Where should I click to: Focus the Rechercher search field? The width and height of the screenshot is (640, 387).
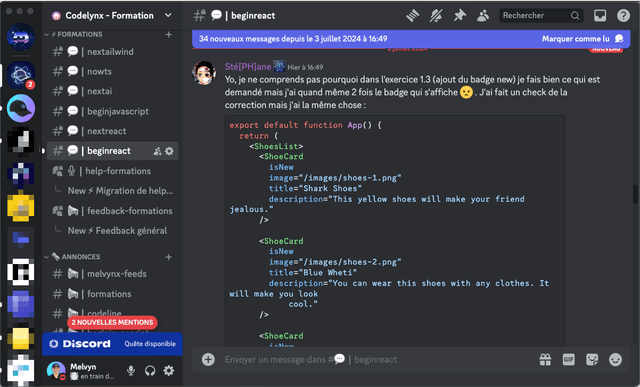coord(541,16)
